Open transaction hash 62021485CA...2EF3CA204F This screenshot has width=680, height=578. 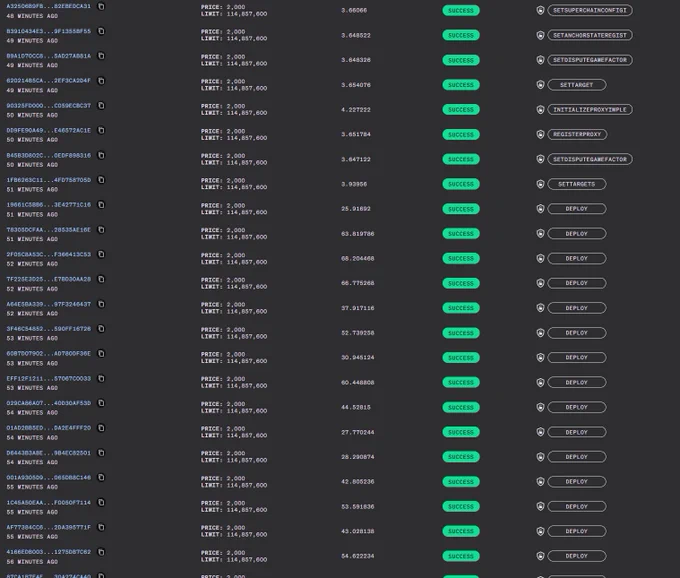(x=49, y=81)
